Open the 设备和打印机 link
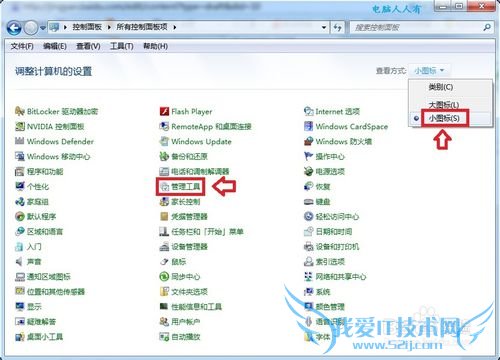This screenshot has height=360, width=500. (337, 246)
